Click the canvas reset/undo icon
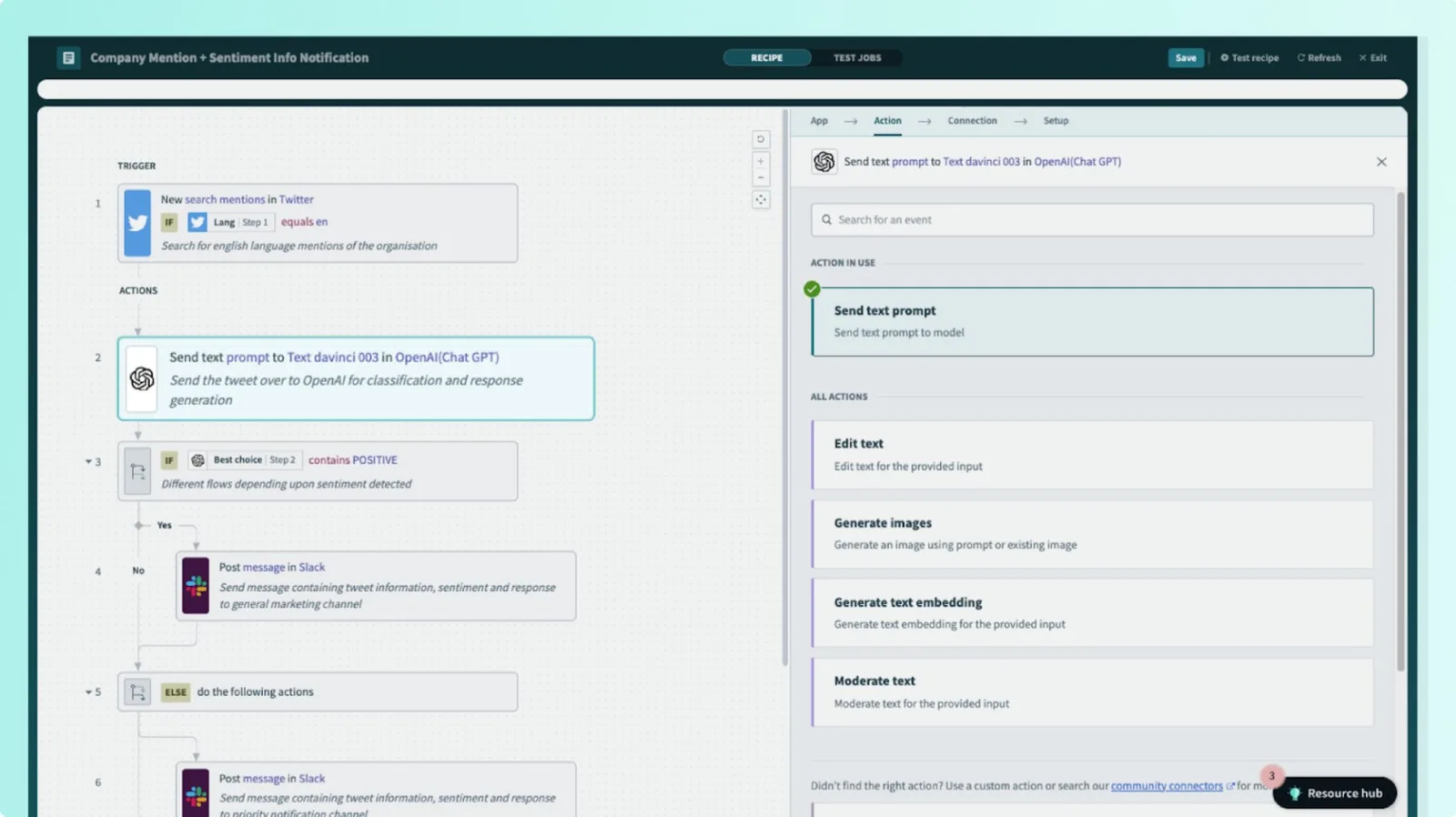Image resolution: width=1456 pixels, height=817 pixels. click(761, 139)
